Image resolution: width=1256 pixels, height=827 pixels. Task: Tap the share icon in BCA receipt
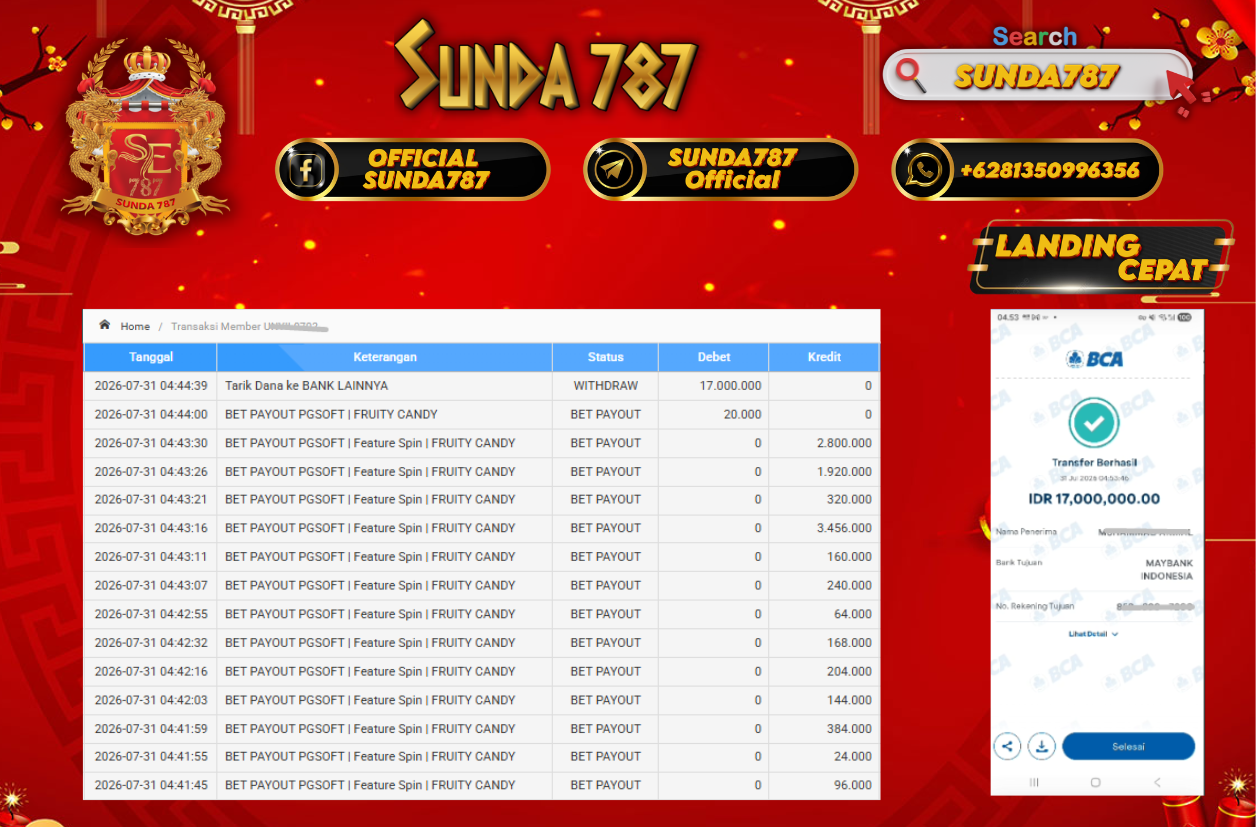pyautogui.click(x=1008, y=746)
